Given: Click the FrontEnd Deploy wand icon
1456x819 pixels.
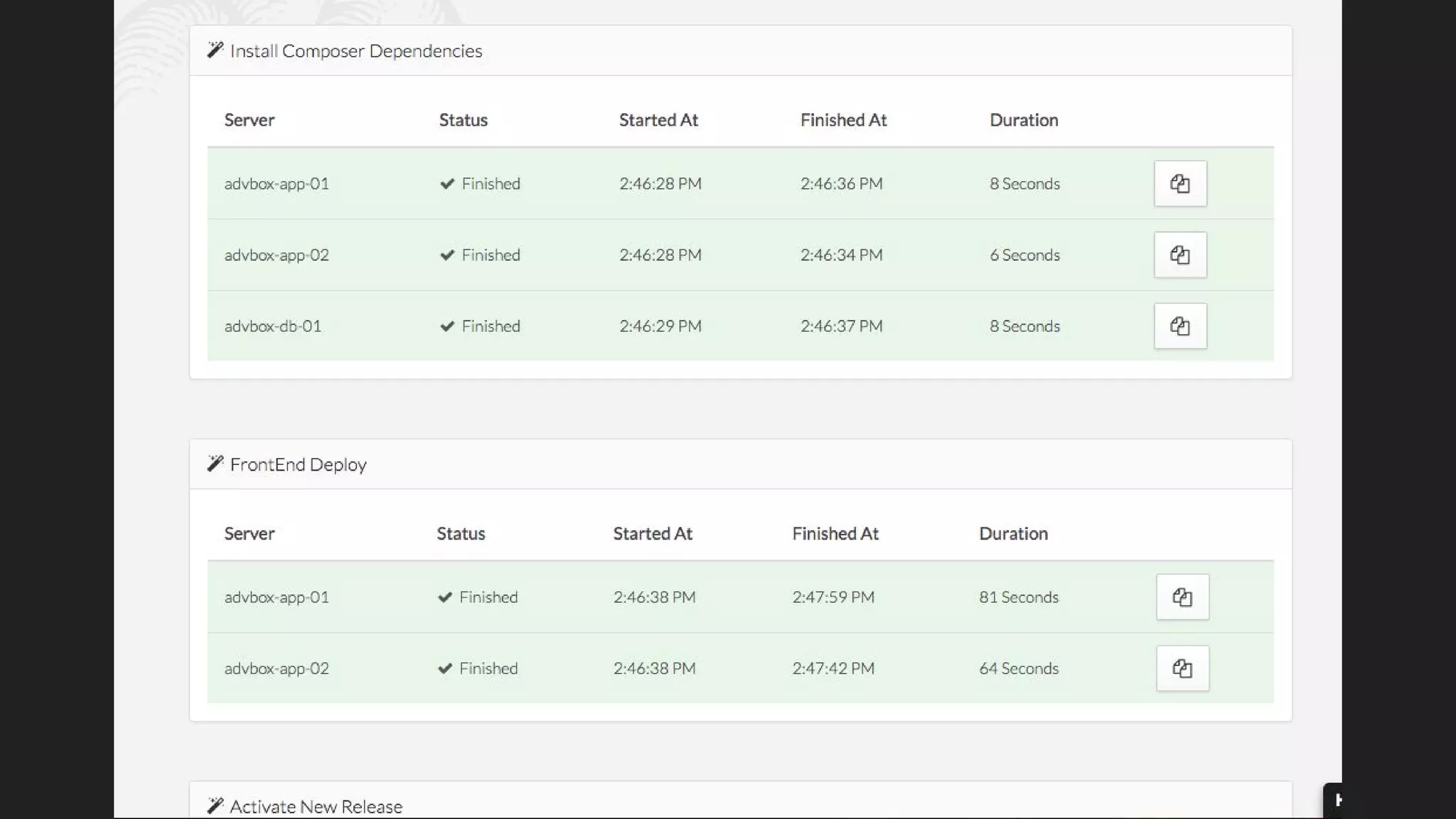Looking at the screenshot, I should [x=215, y=464].
